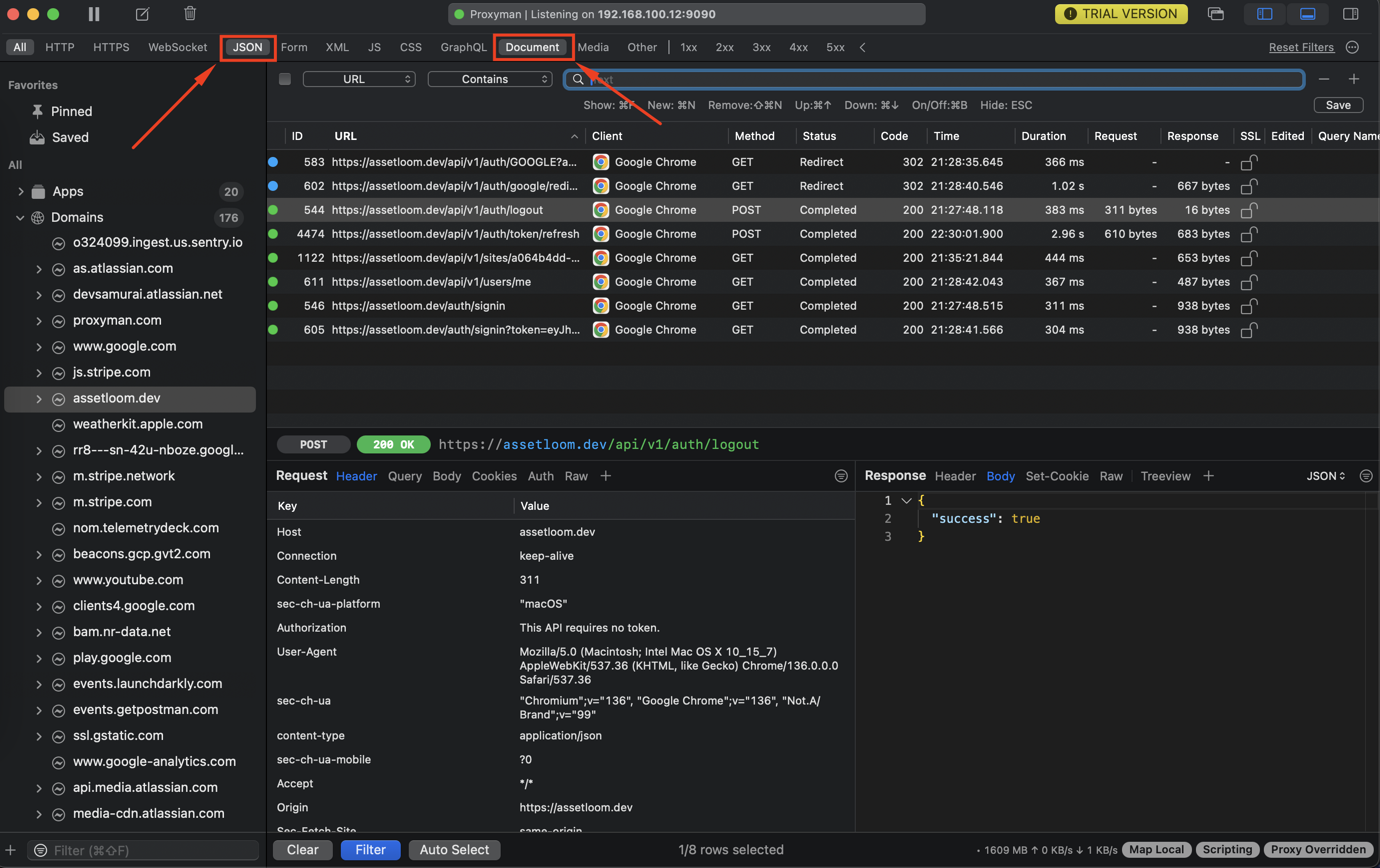Image resolution: width=1380 pixels, height=868 pixels.
Task: Sort the table by the Duration column header
Action: coord(1043,136)
